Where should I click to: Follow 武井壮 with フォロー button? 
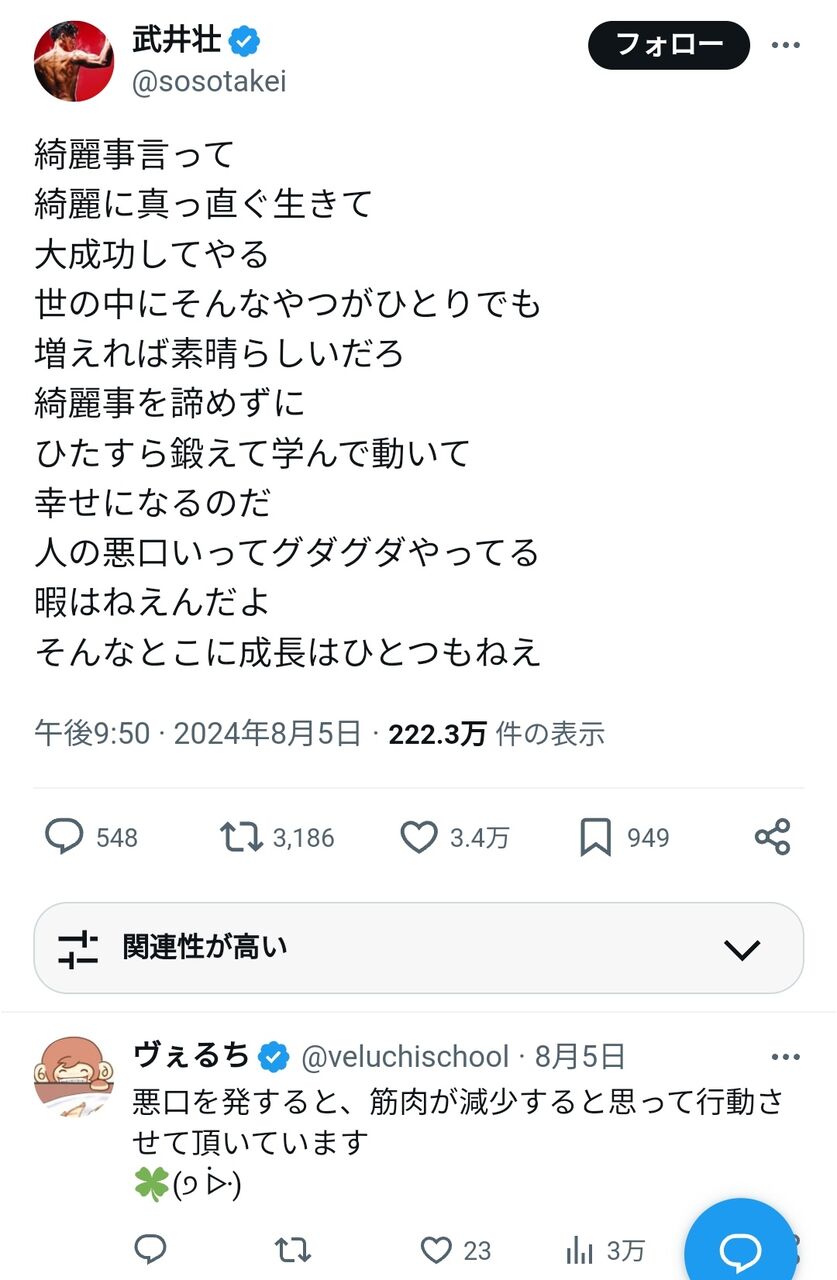[x=669, y=45]
